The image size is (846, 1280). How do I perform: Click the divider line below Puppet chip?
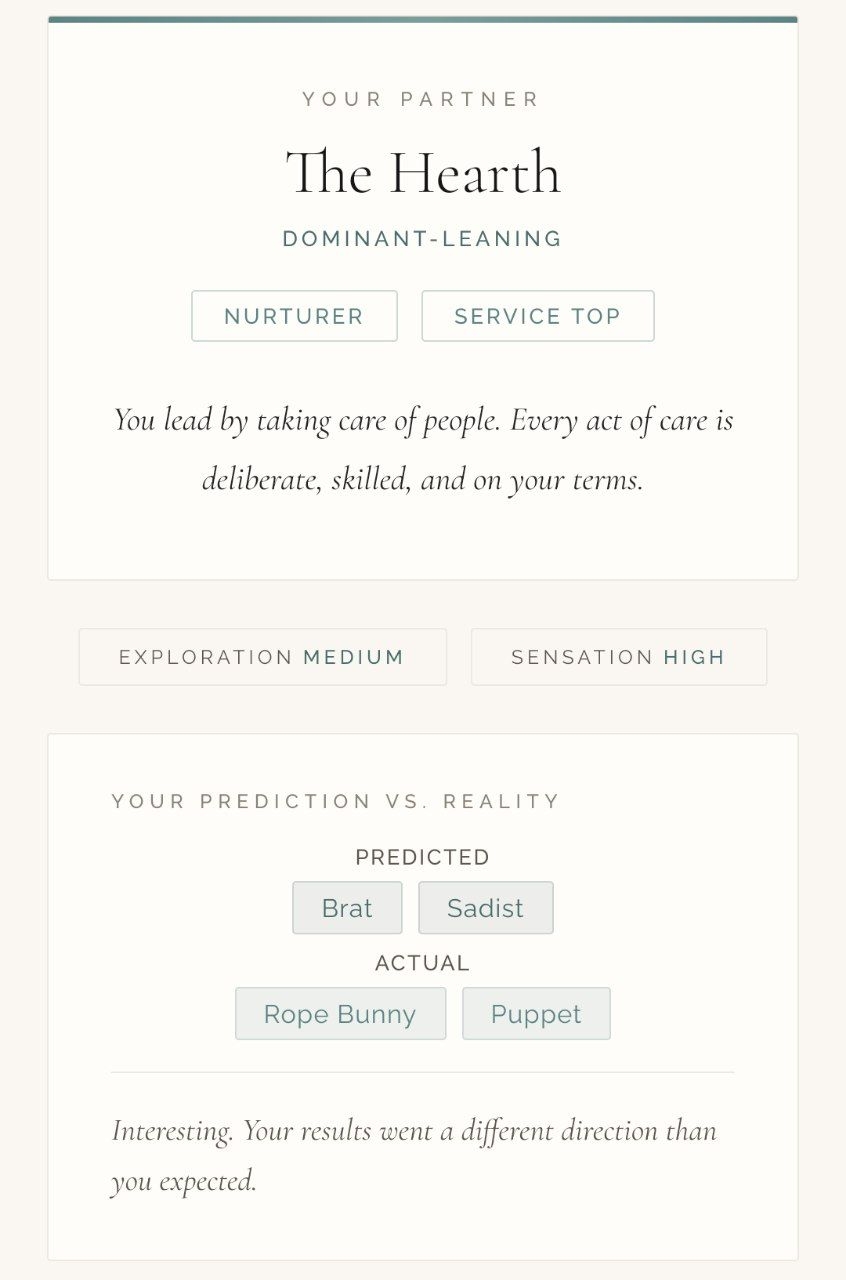[x=422, y=1072]
